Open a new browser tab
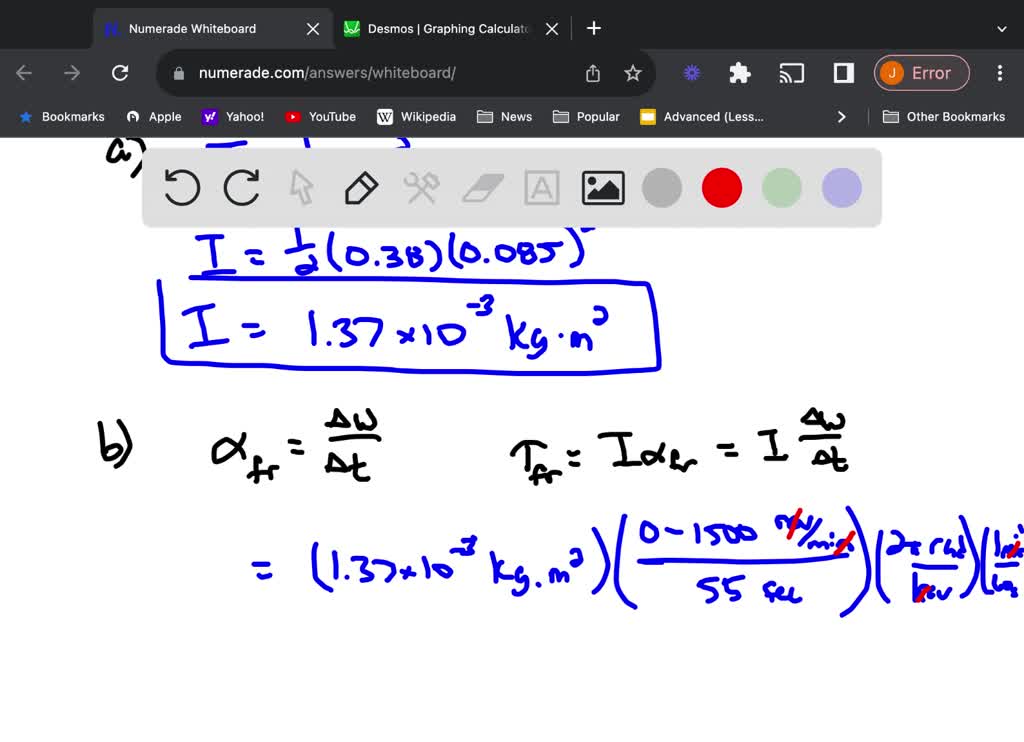The width and height of the screenshot is (1024, 742). pos(594,28)
